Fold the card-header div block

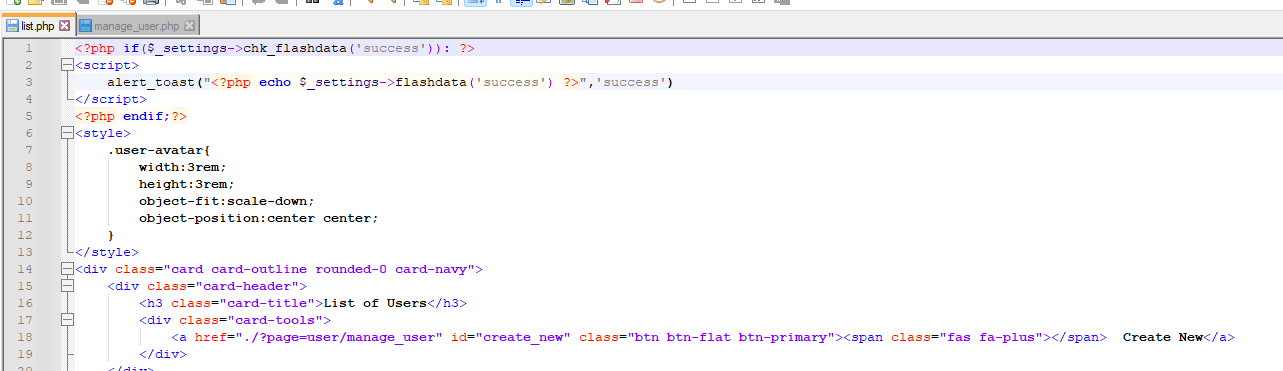pyautogui.click(x=67, y=286)
